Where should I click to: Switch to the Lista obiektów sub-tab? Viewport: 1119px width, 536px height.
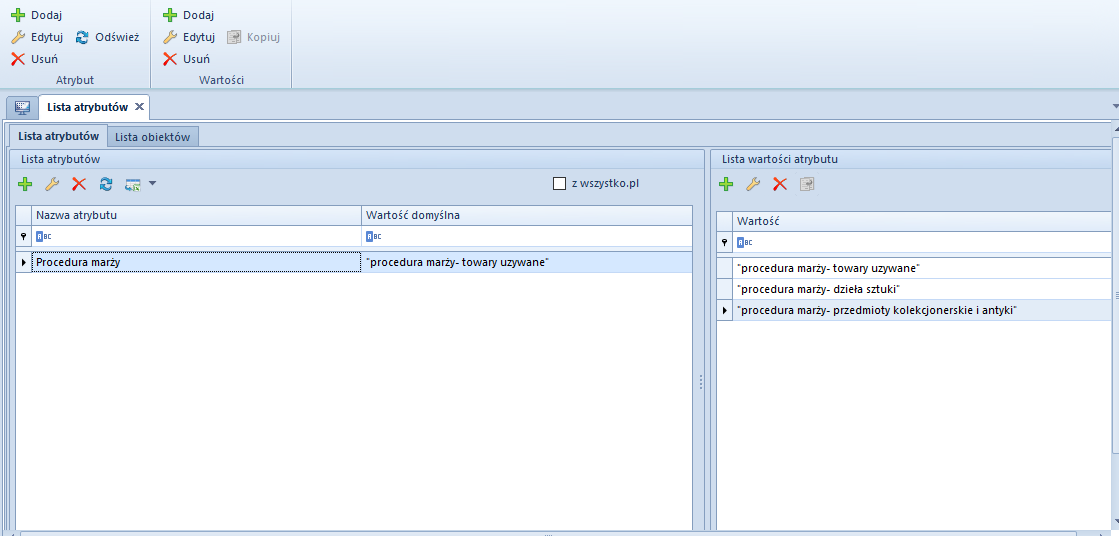pos(153,137)
